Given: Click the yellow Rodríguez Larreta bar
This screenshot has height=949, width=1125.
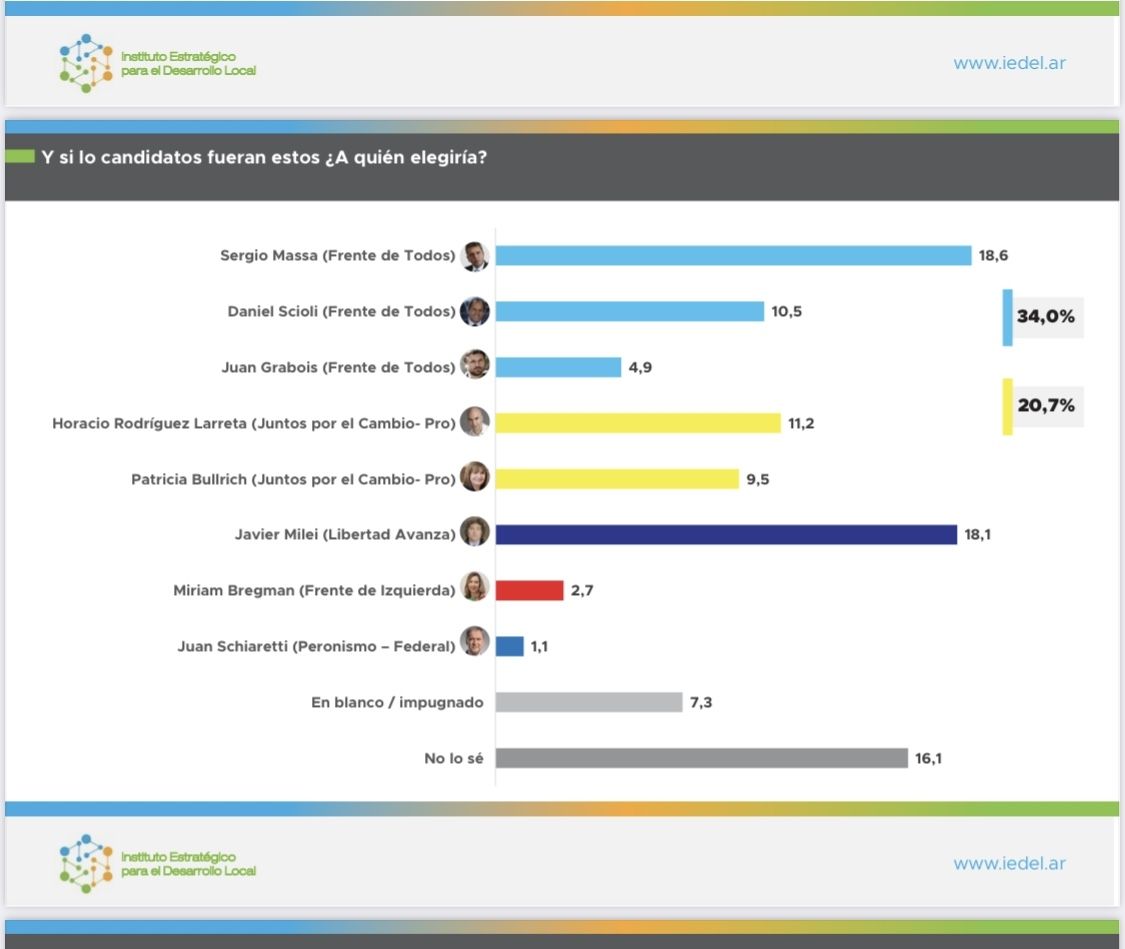Looking at the screenshot, I should [638, 423].
